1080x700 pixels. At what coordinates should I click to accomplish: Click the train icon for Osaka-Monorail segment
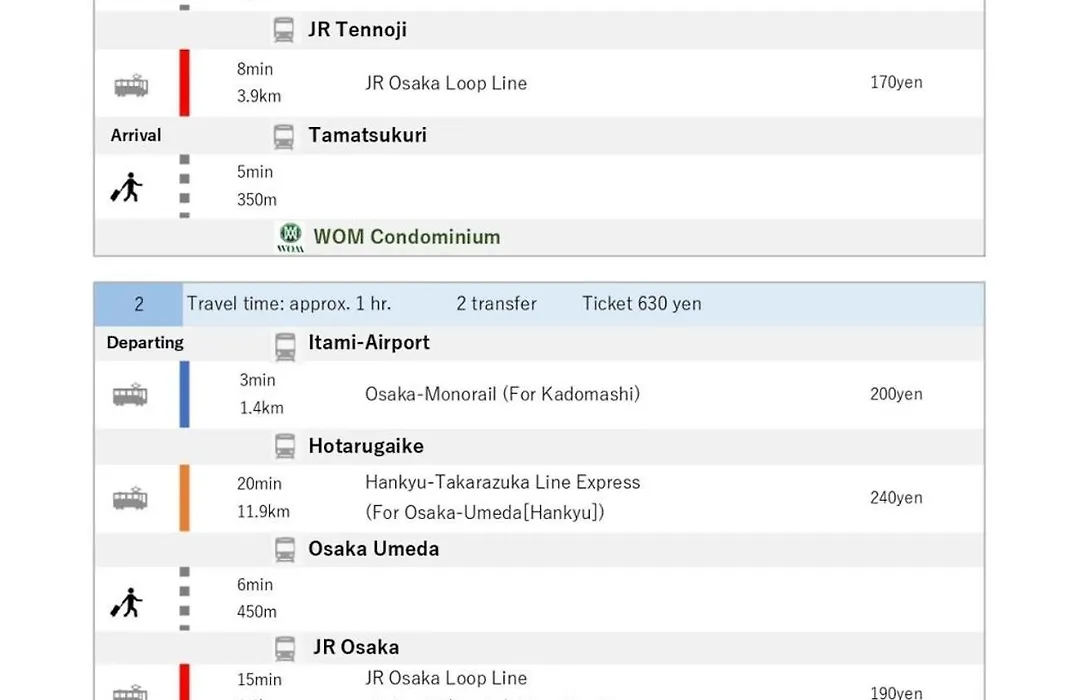(130, 395)
